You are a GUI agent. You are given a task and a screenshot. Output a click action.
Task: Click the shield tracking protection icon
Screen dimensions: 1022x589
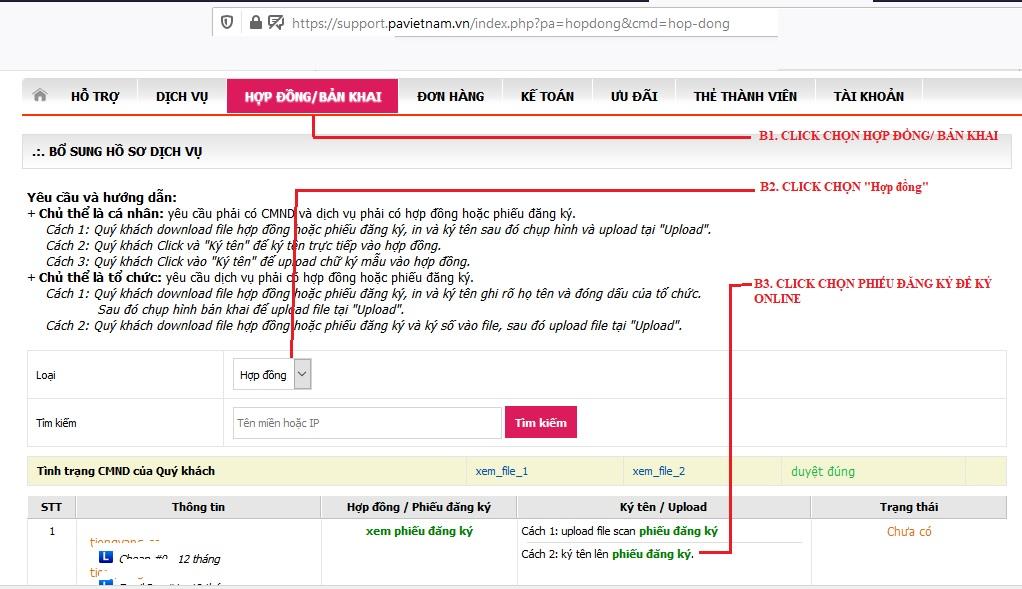pos(227,23)
